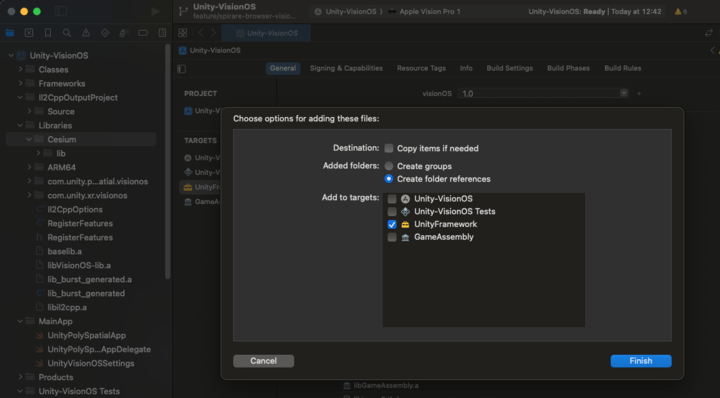Select UnityPolySpatialApp file
The image size is (720, 398).
[x=86, y=335]
